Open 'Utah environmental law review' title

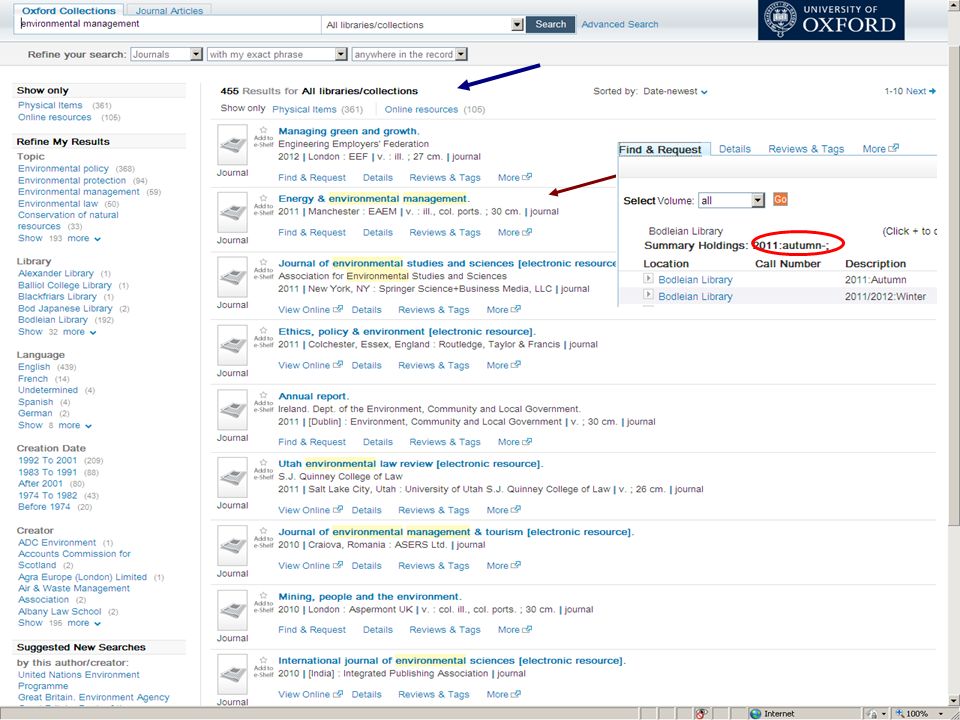pyautogui.click(x=410, y=463)
